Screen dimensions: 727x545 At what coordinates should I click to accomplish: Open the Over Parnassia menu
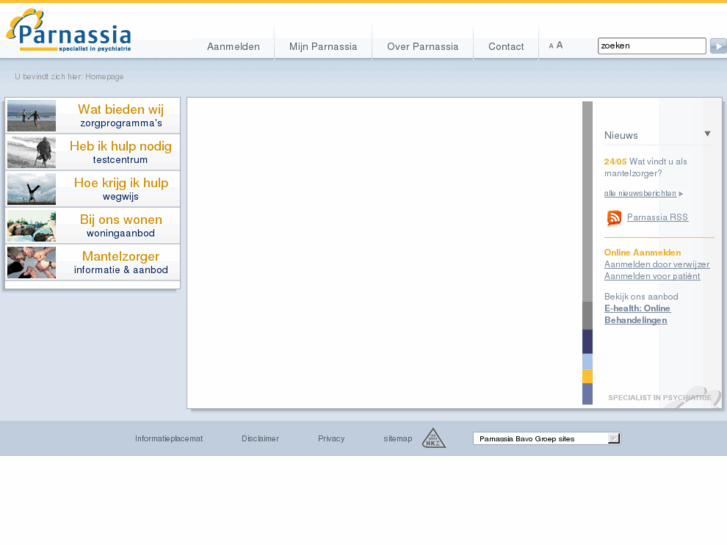[422, 46]
